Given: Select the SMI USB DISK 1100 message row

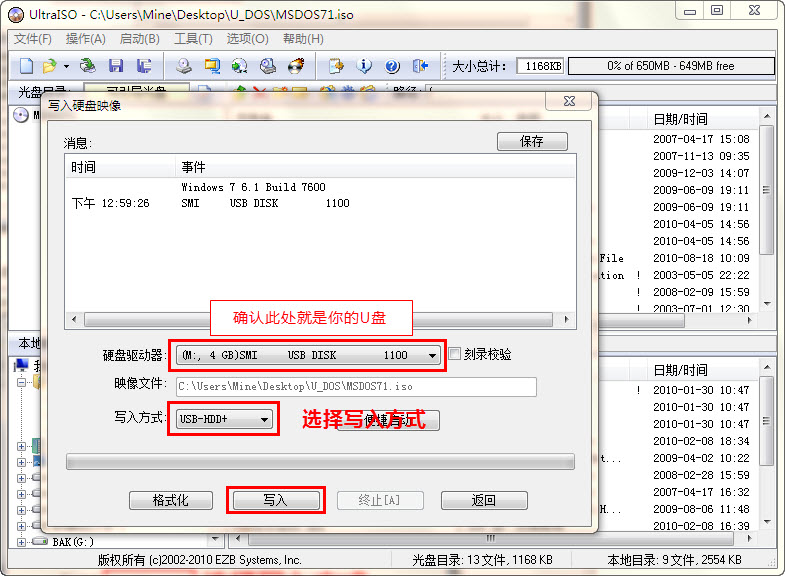Looking at the screenshot, I should coord(320,203).
